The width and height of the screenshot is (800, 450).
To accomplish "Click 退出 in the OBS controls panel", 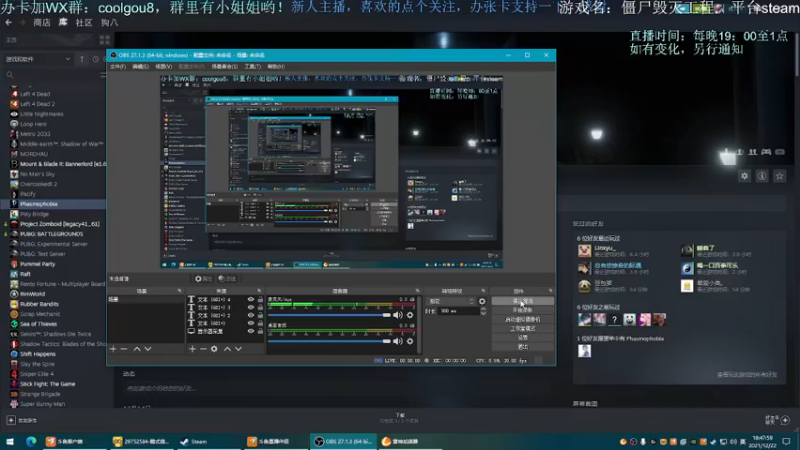I will [522, 347].
